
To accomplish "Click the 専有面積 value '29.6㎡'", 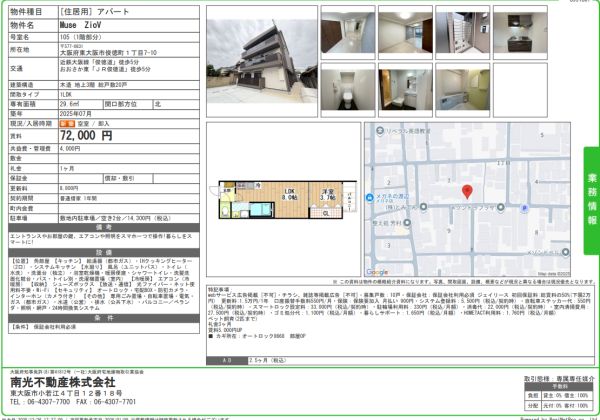I will point(69,104).
